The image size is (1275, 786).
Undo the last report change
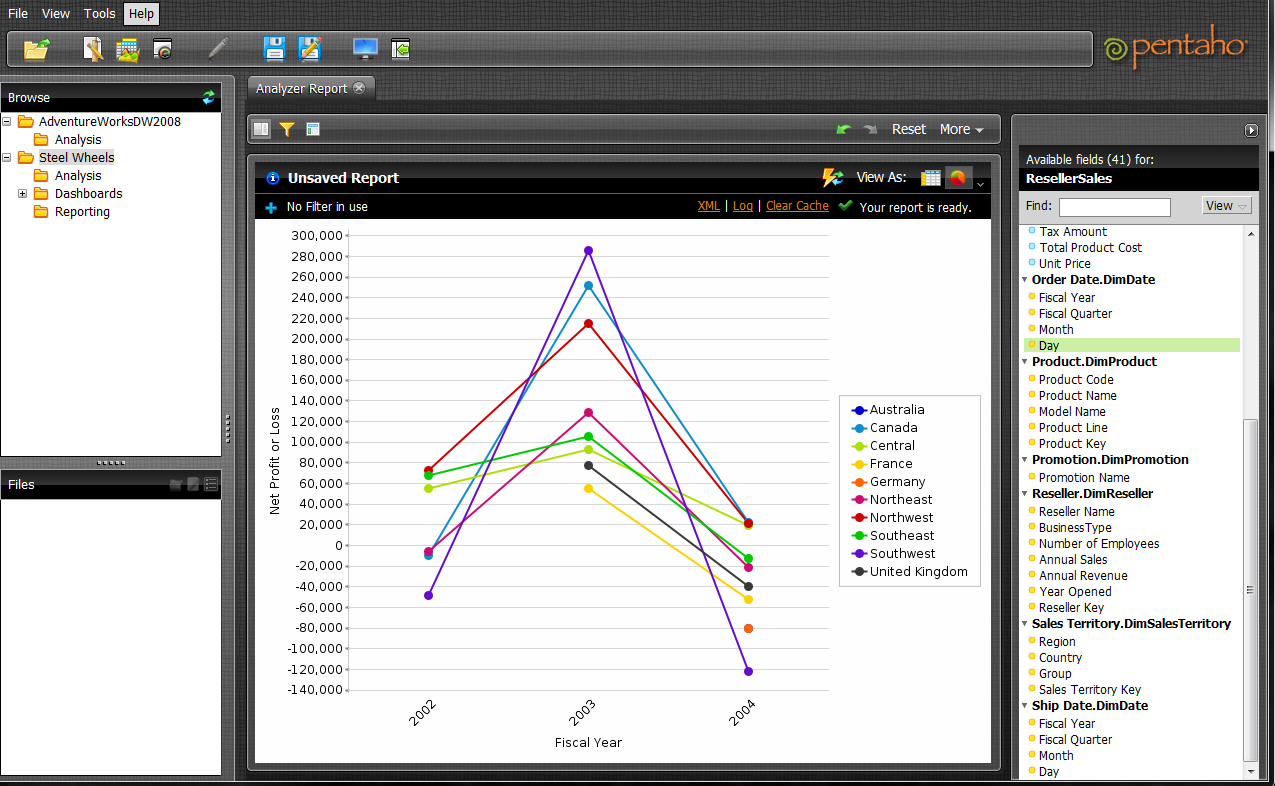(843, 129)
